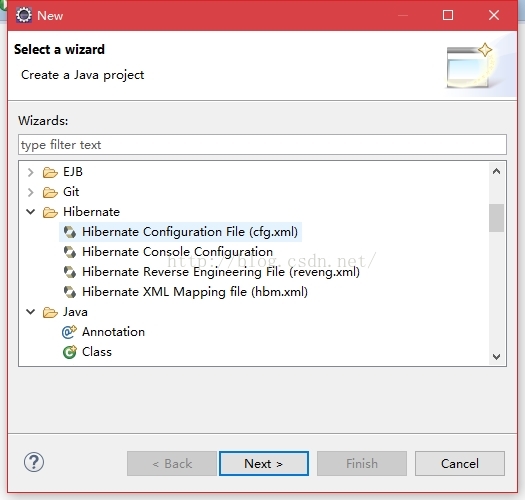Select Hibernate XML Mapping file (hbm.xml)
Viewport: 525px width, 500px height.
click(195, 292)
